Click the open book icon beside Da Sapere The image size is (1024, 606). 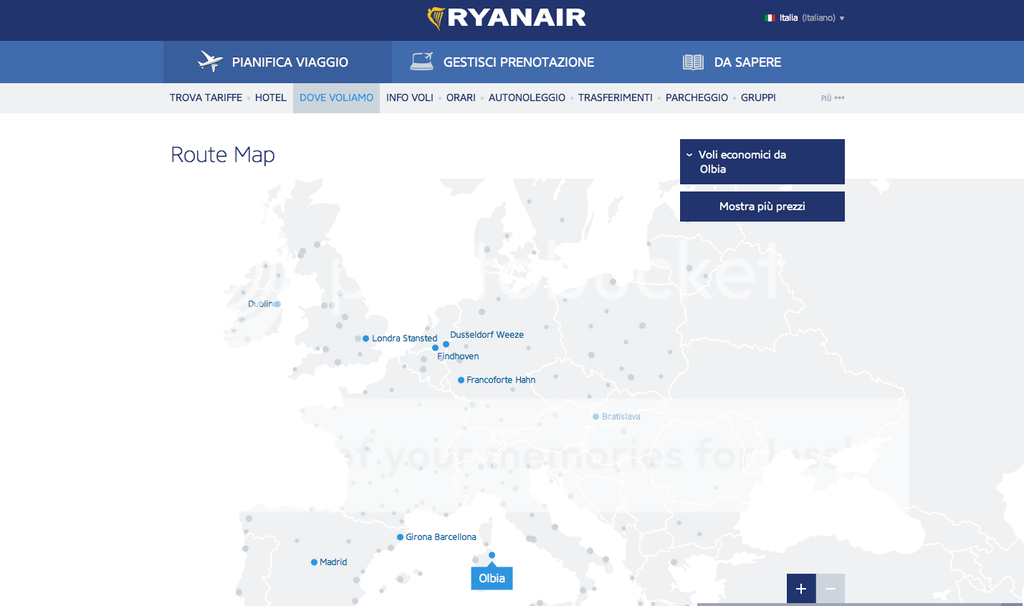[x=693, y=62]
